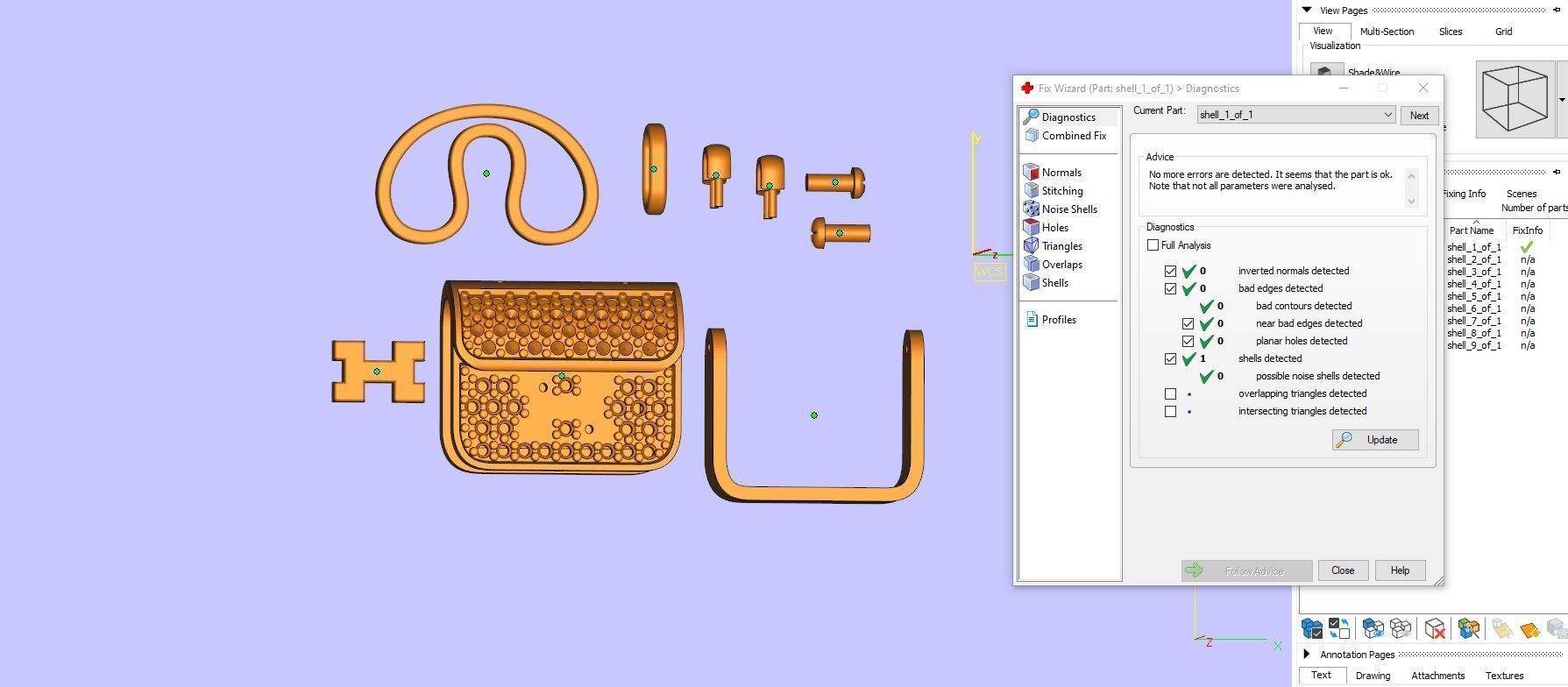The image size is (1568, 687).
Task: Select the Drawing annotation tab
Action: click(x=1373, y=676)
